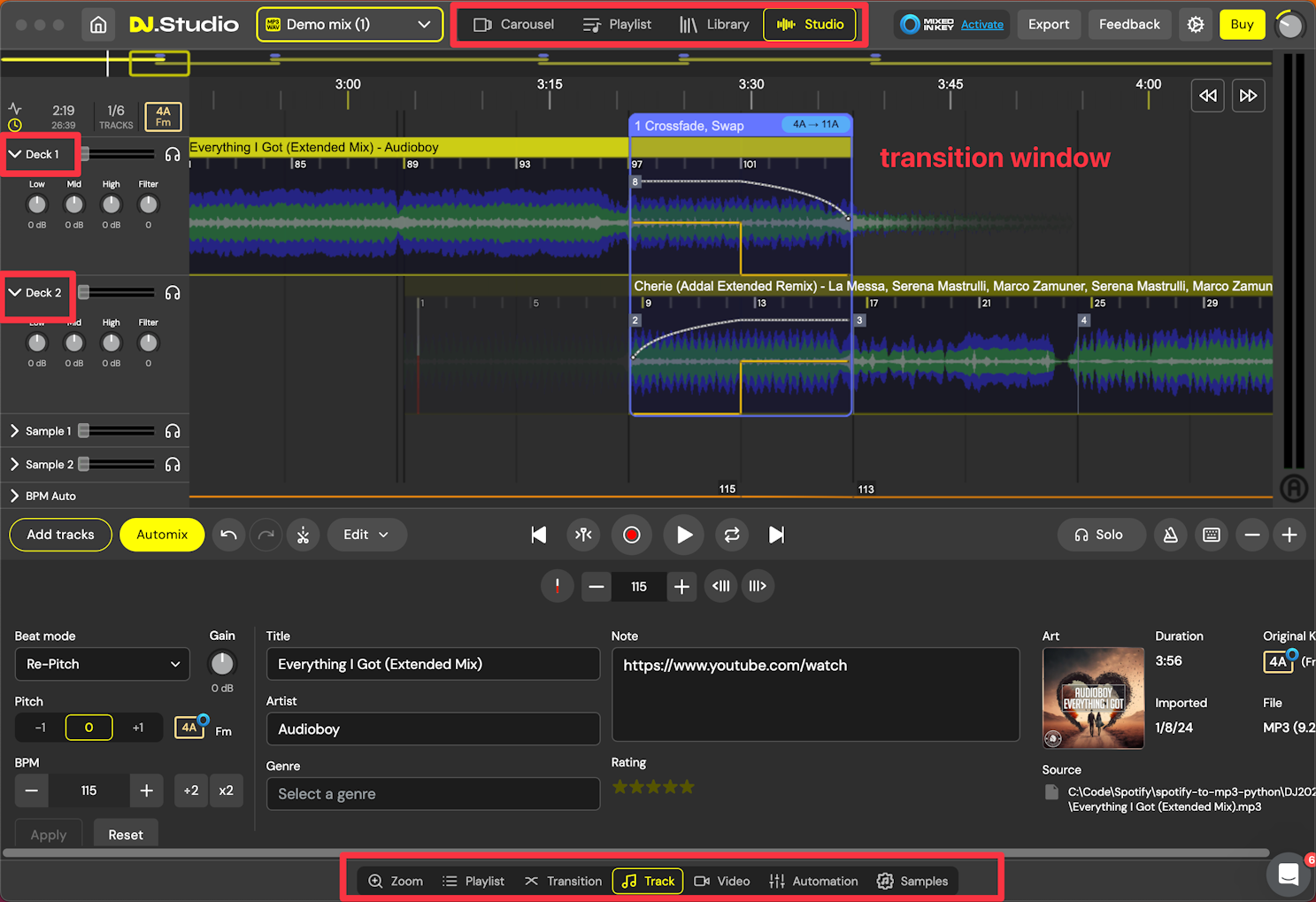
Task: Select pitch shift 0
Action: tap(89, 728)
